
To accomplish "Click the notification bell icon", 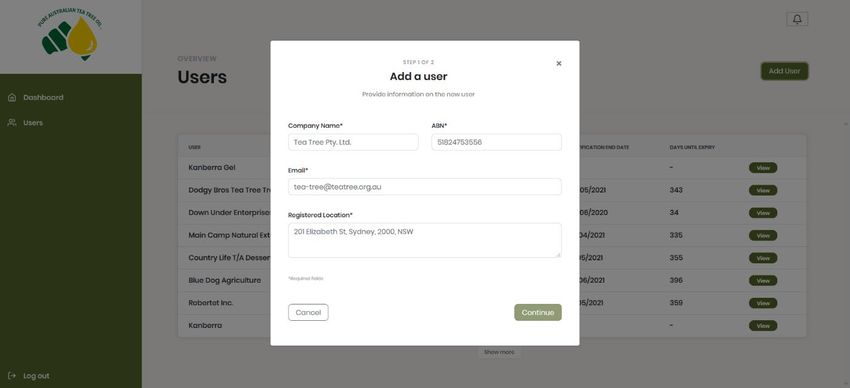I will tap(797, 19).
